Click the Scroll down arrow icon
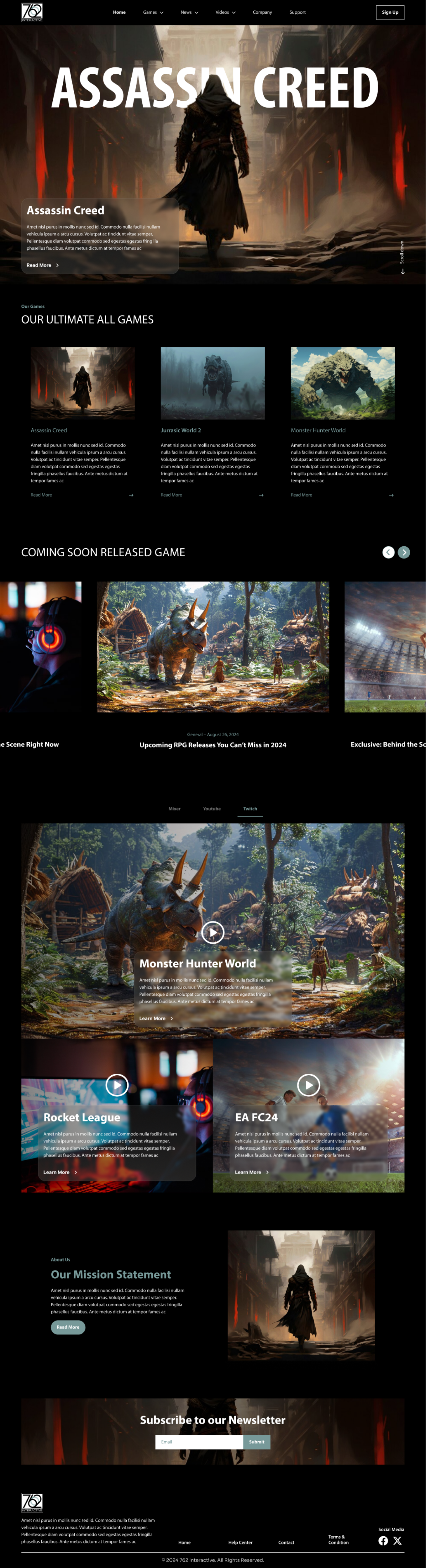Screen dimensions: 426x1568 pos(402,272)
